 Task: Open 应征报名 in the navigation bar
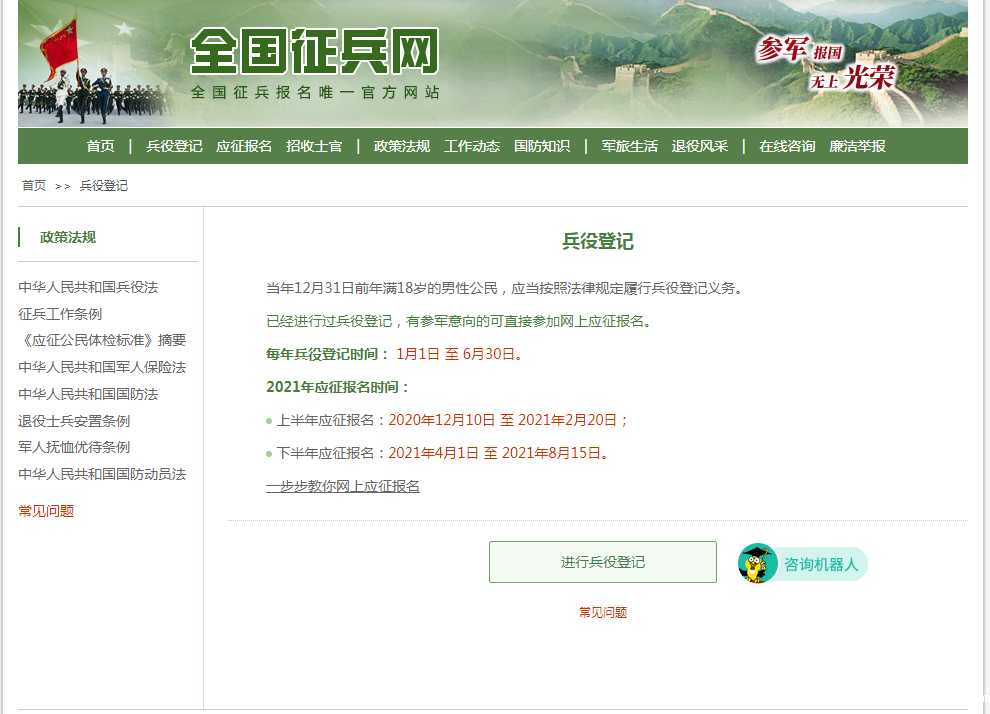[x=244, y=146]
